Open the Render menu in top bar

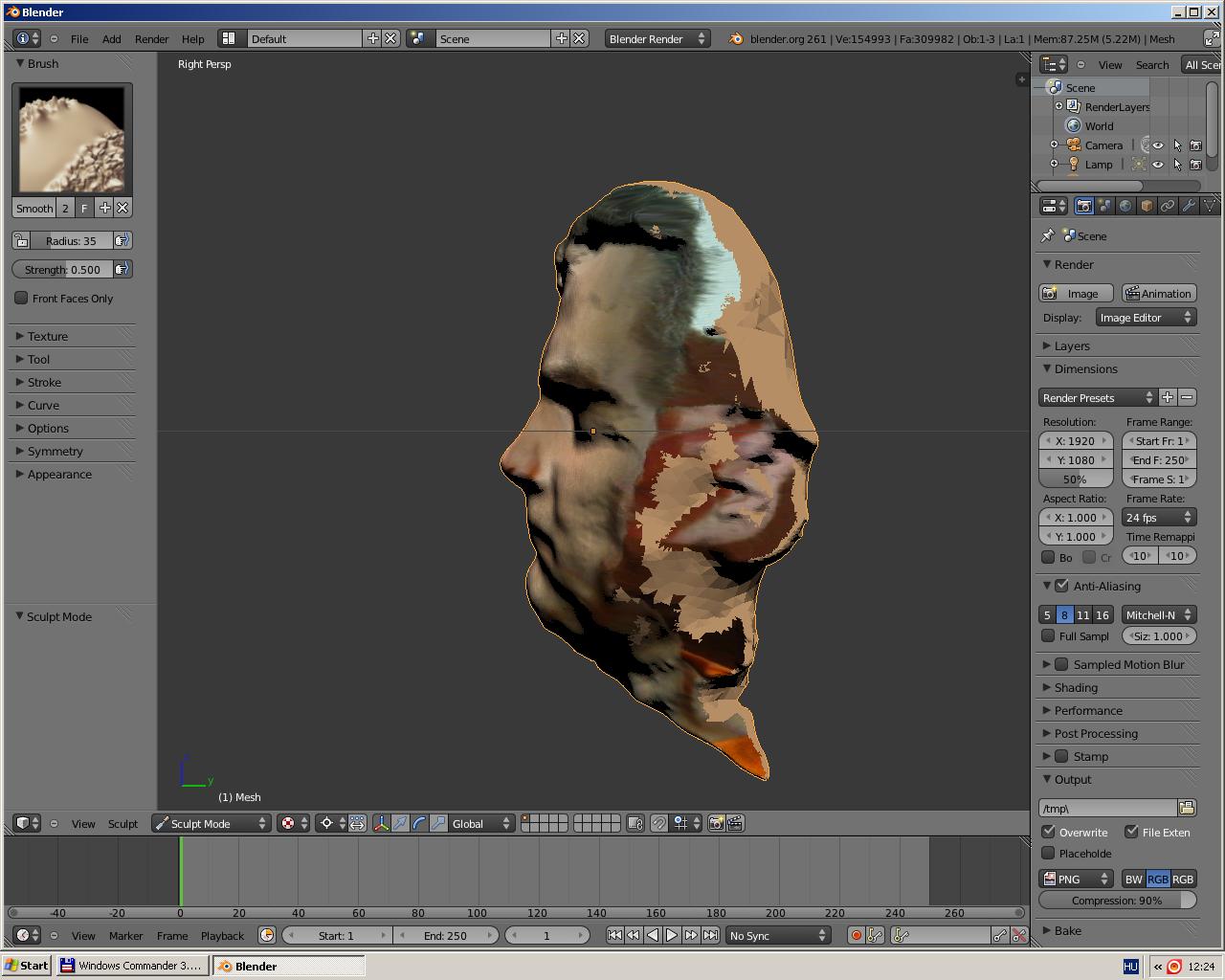(151, 39)
